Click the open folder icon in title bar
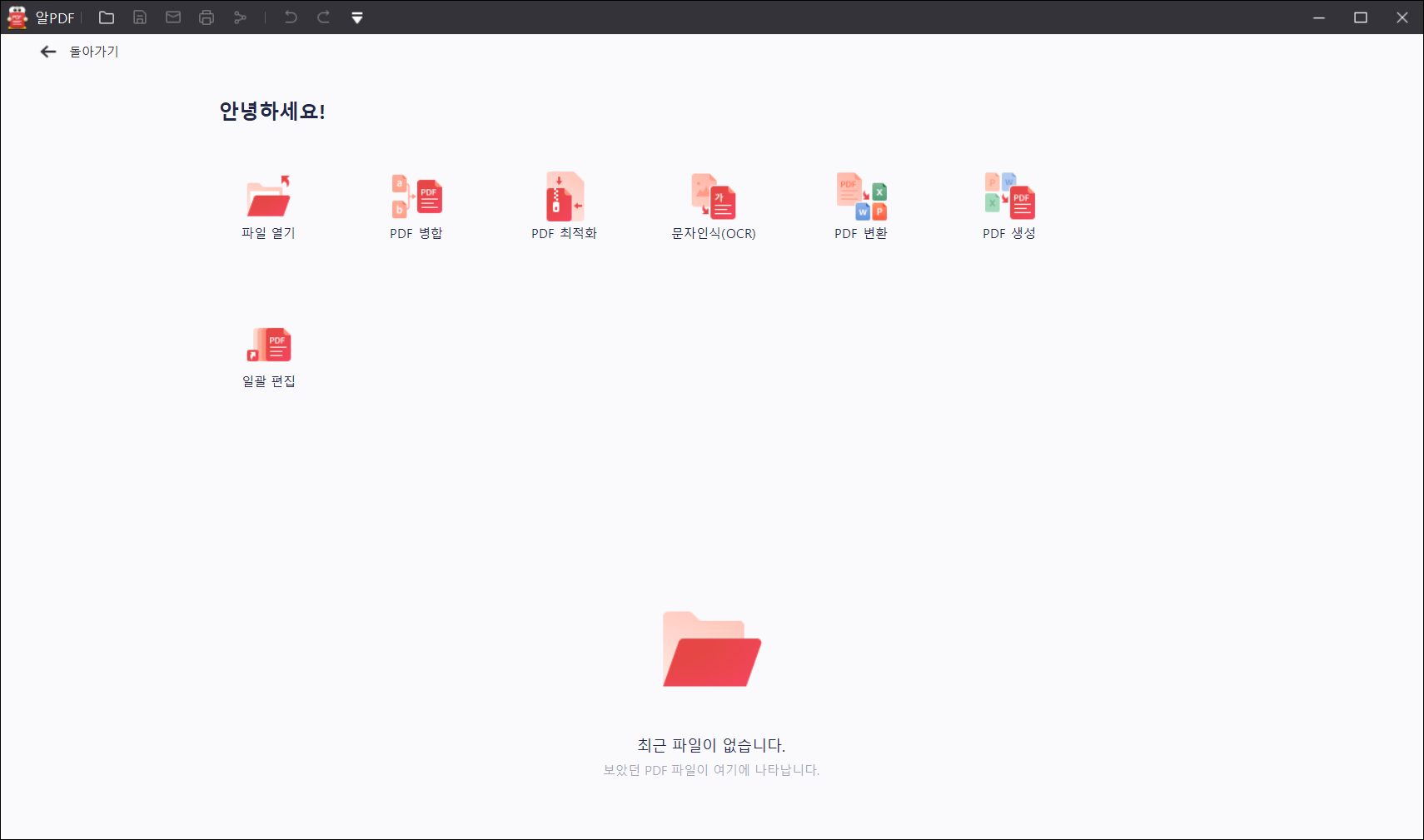Screen dimensions: 1424x840 pyautogui.click(x=107, y=17)
